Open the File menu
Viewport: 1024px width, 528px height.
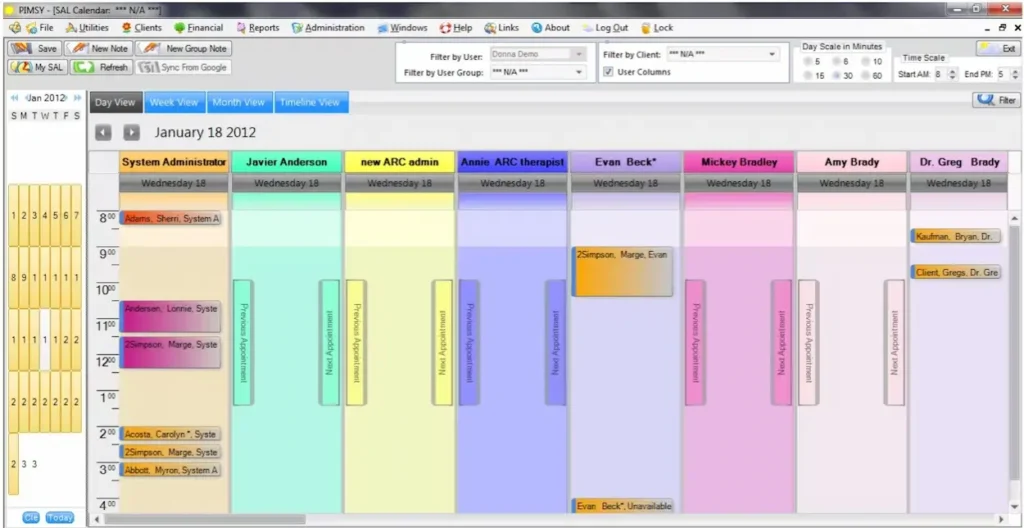(46, 28)
